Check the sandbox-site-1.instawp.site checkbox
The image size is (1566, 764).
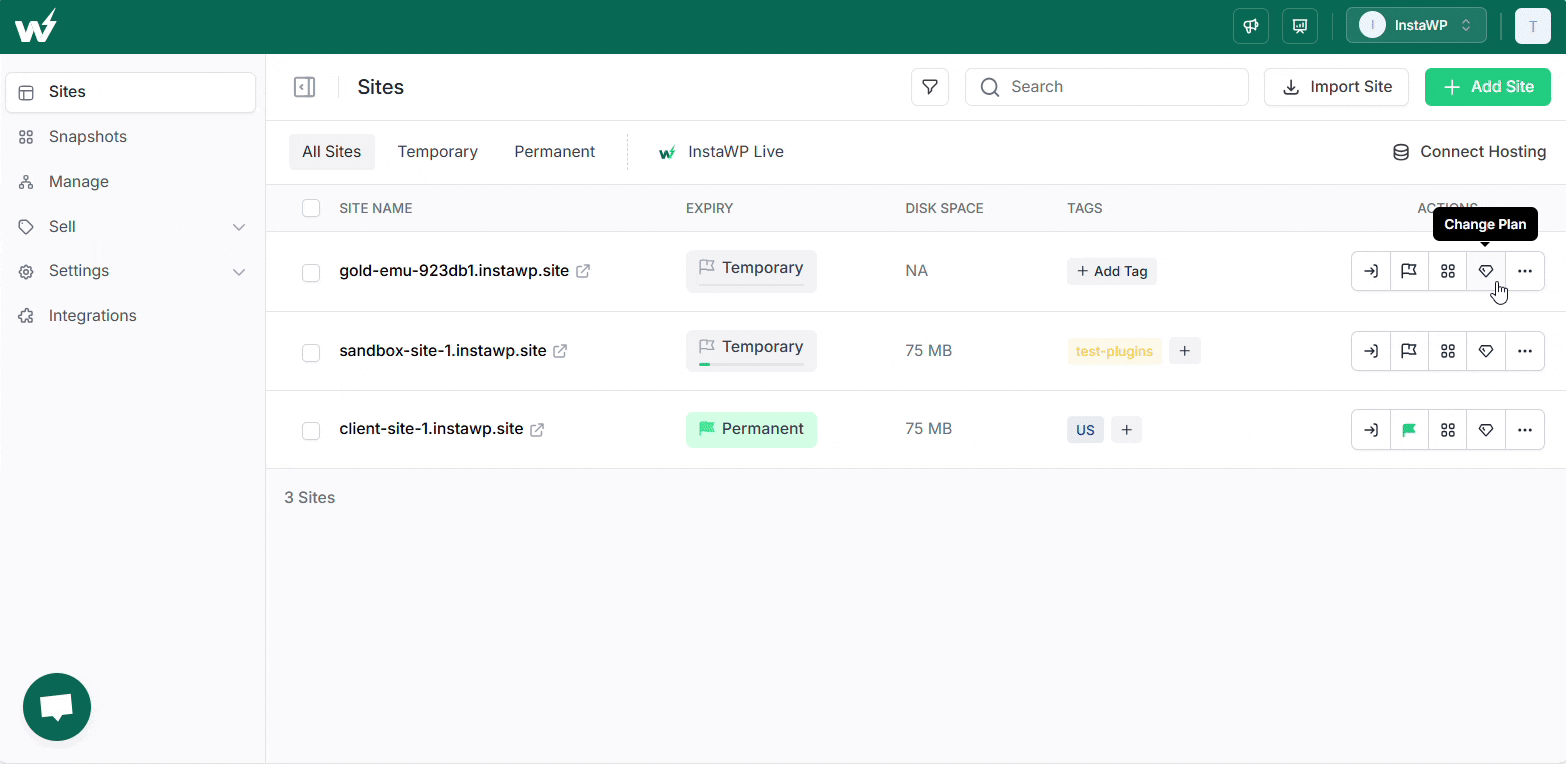coord(311,353)
